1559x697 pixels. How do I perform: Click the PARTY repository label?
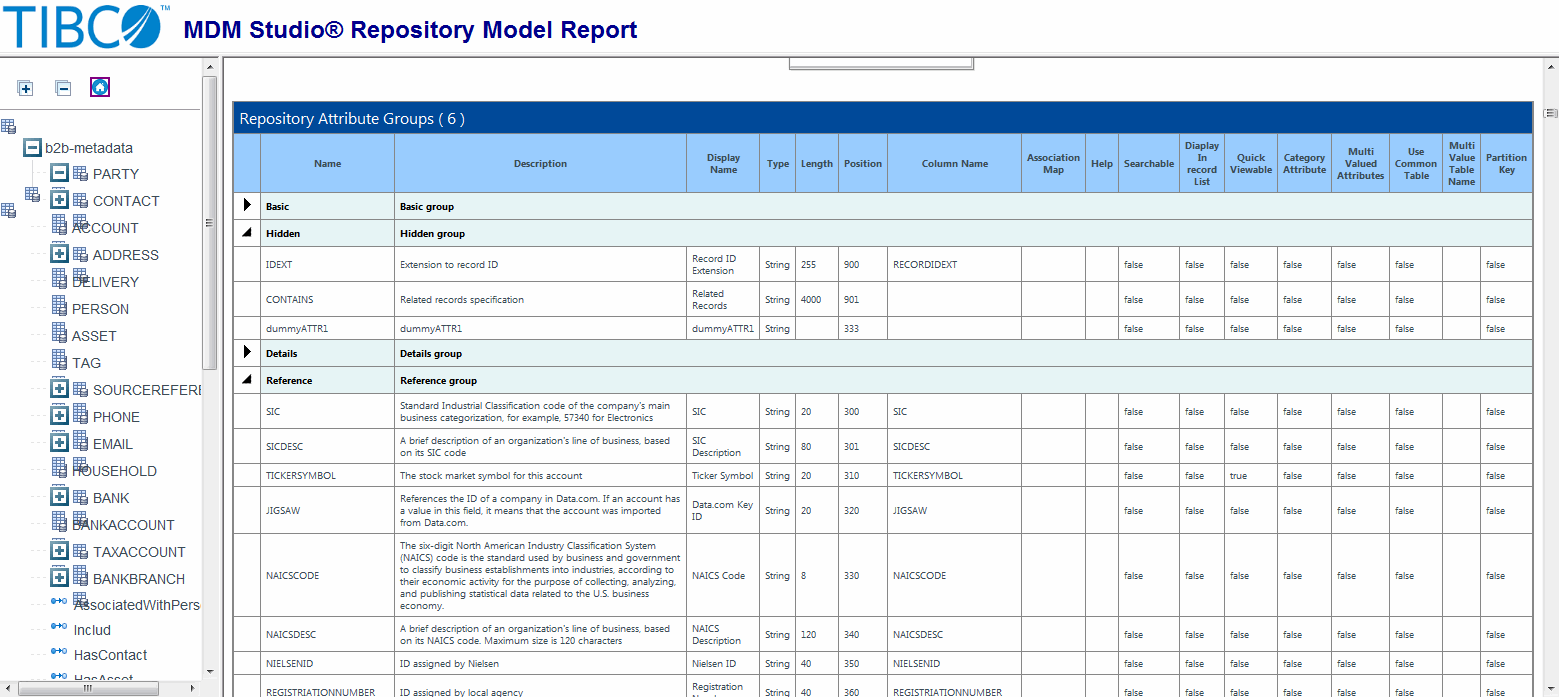coord(116,174)
